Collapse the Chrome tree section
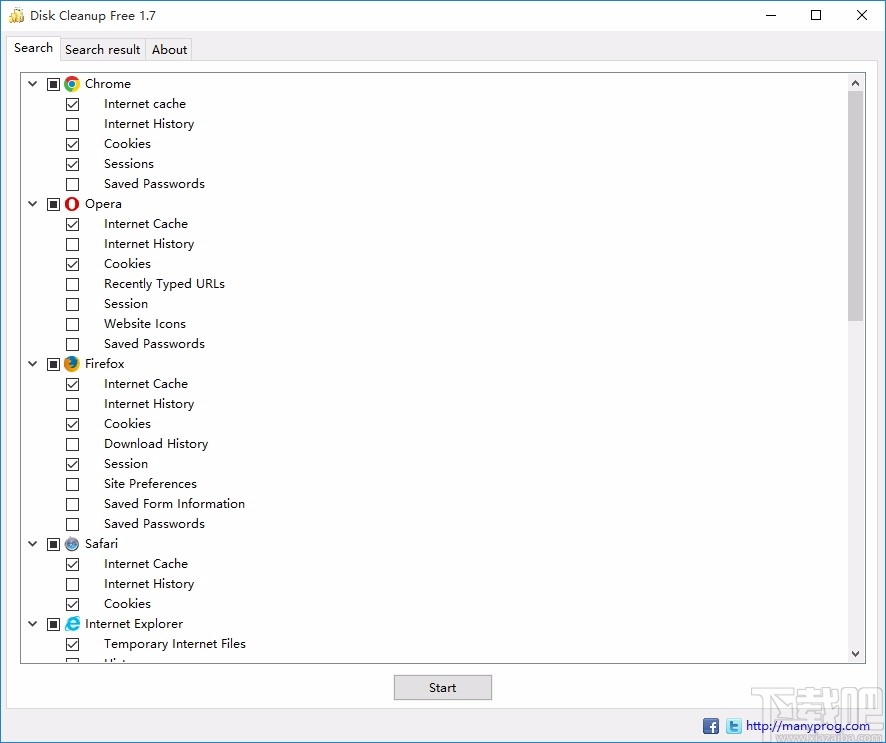Viewport: 886px width, 743px height. (32, 83)
